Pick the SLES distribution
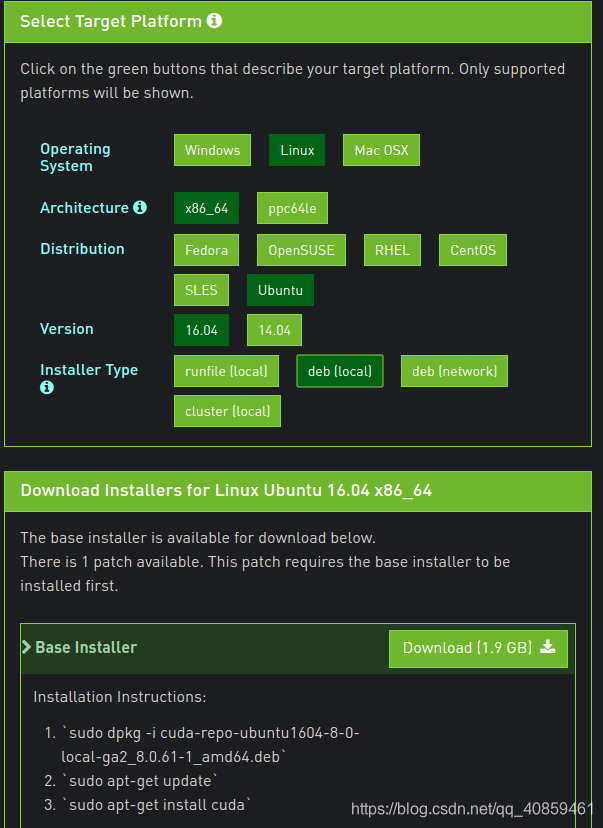 point(201,290)
